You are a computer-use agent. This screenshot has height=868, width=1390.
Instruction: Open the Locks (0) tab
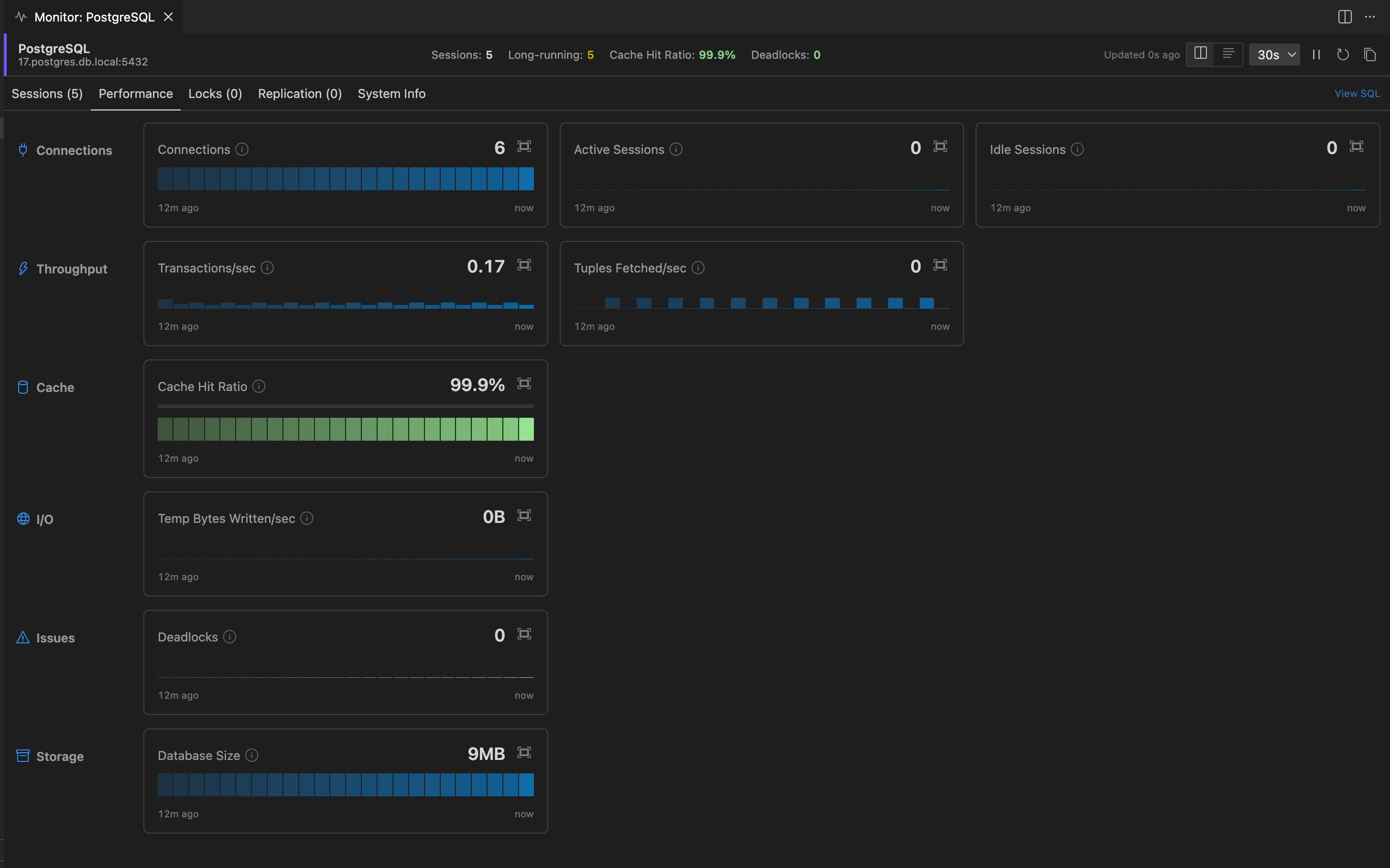(x=215, y=94)
